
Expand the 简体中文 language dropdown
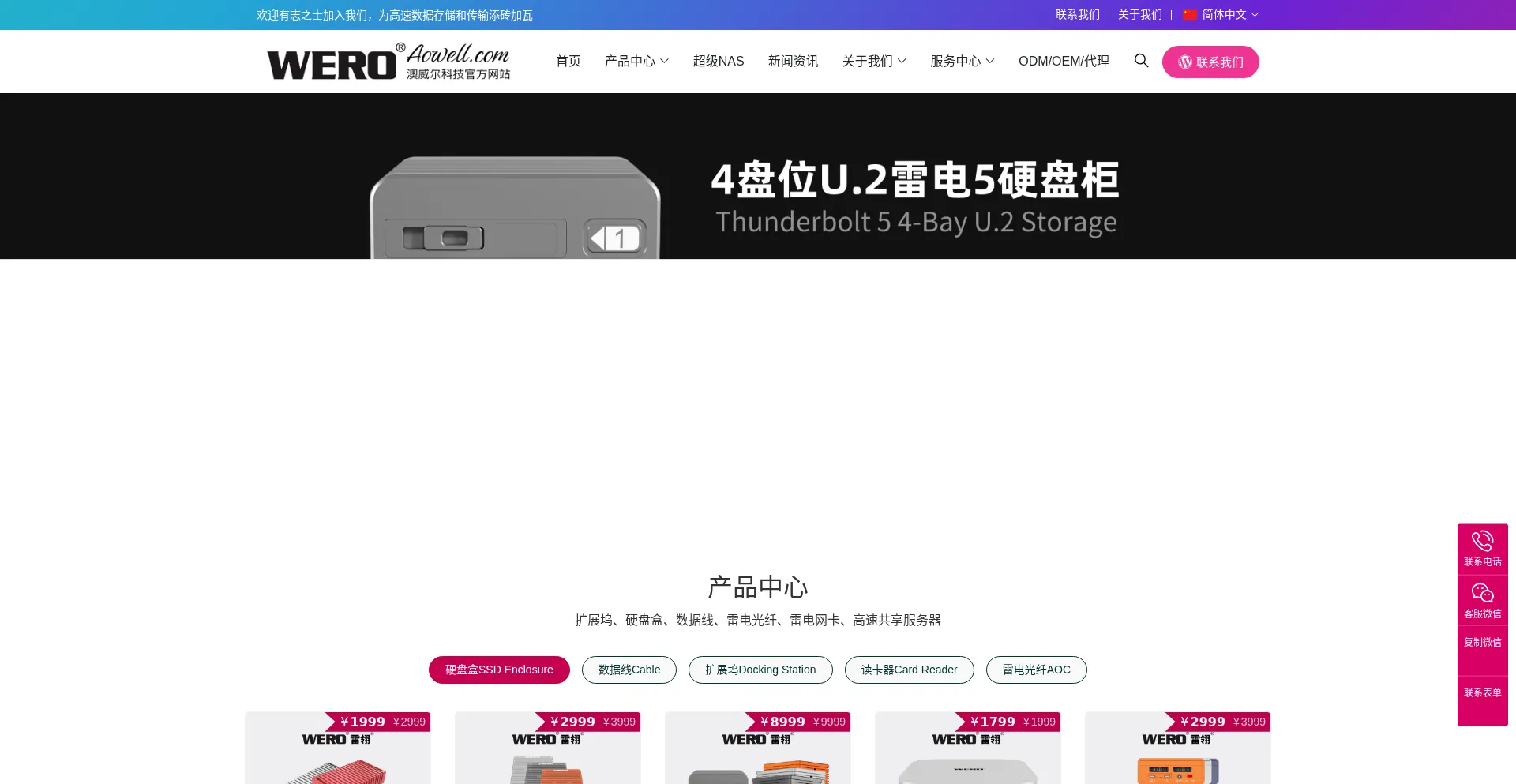click(x=1221, y=15)
